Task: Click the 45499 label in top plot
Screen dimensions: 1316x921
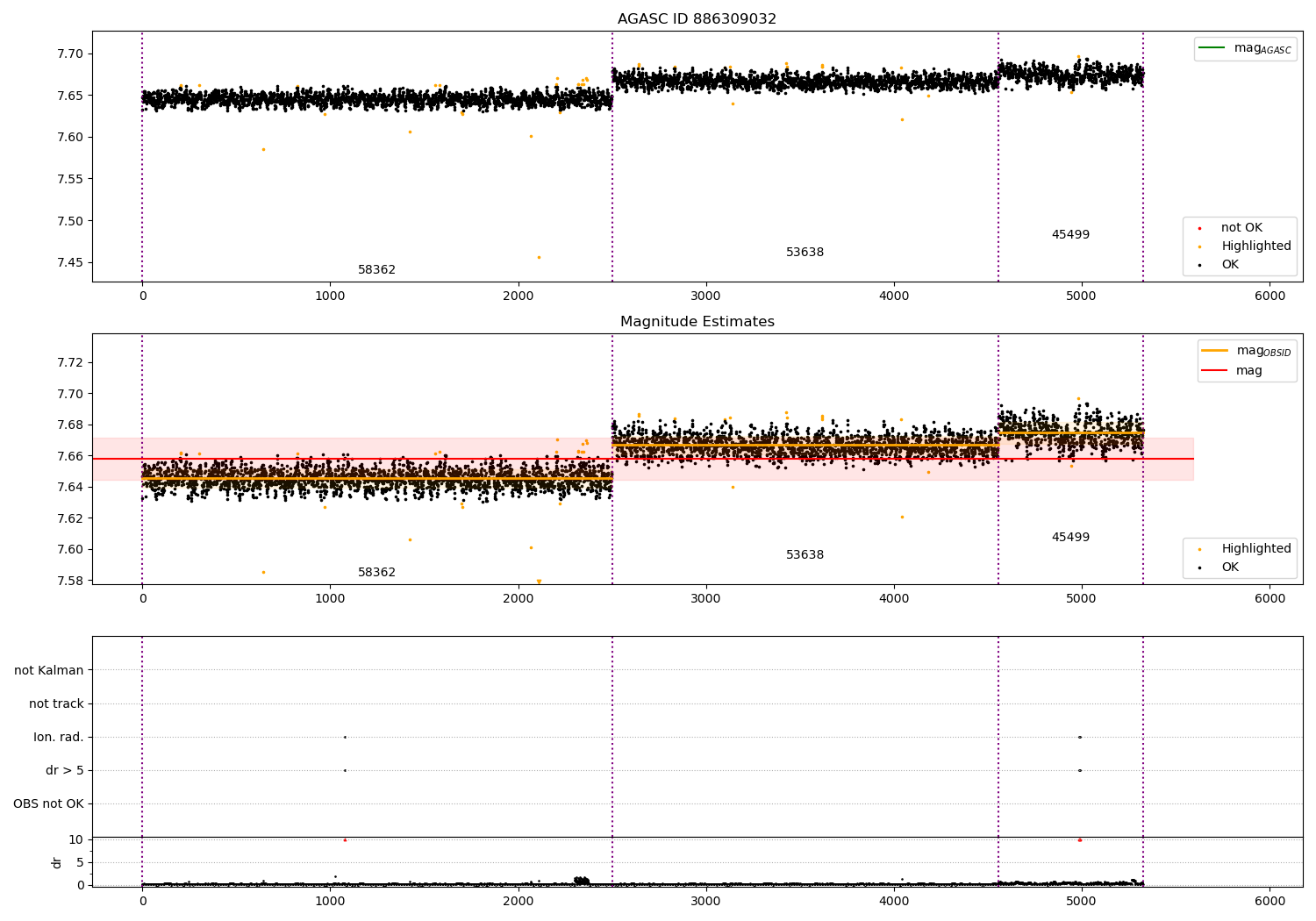Action: click(1070, 235)
